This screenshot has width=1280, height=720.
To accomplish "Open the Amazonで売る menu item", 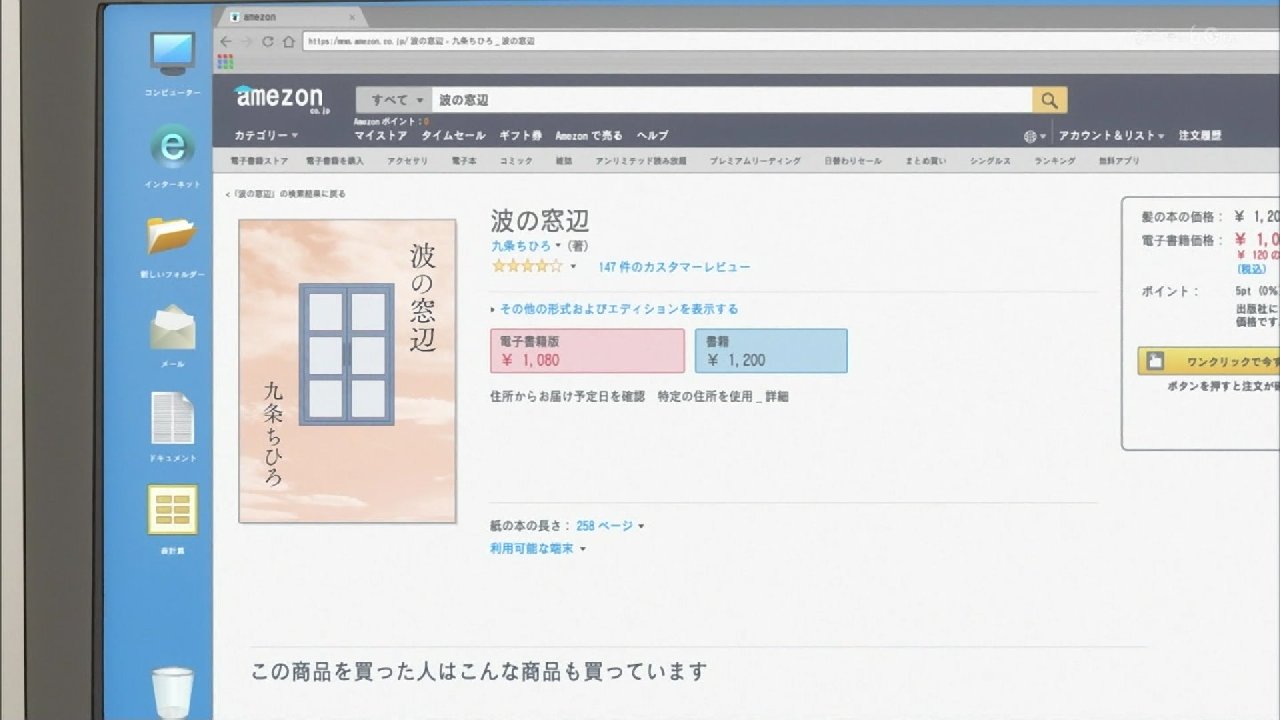I will [589, 136].
